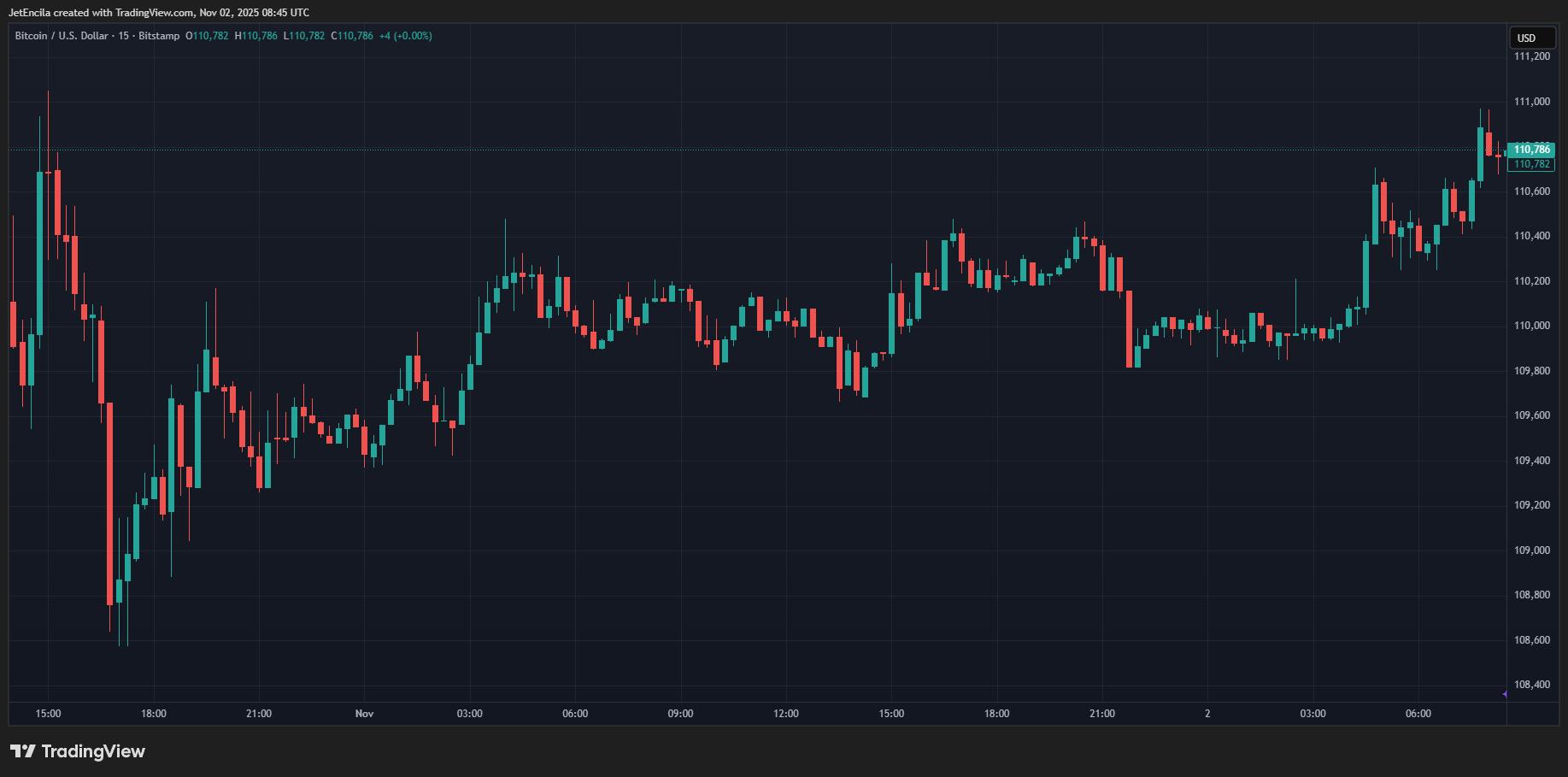
Task: Click the 15:00 label at left of time axis
Action: tap(48, 714)
